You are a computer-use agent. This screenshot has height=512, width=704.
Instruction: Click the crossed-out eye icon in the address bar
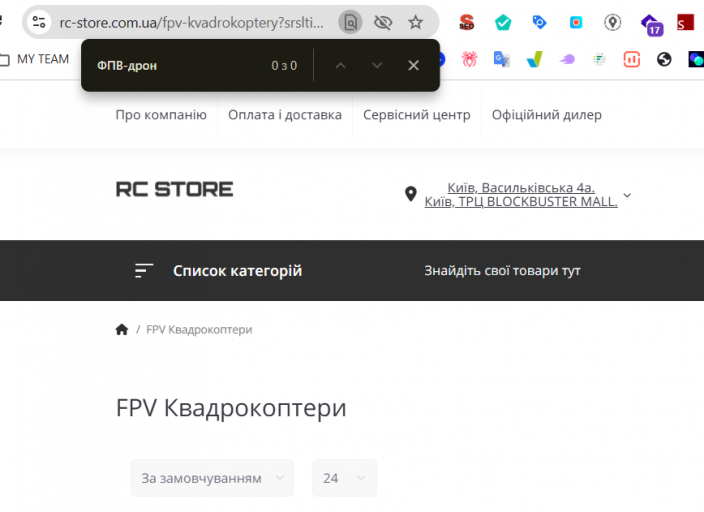click(383, 22)
